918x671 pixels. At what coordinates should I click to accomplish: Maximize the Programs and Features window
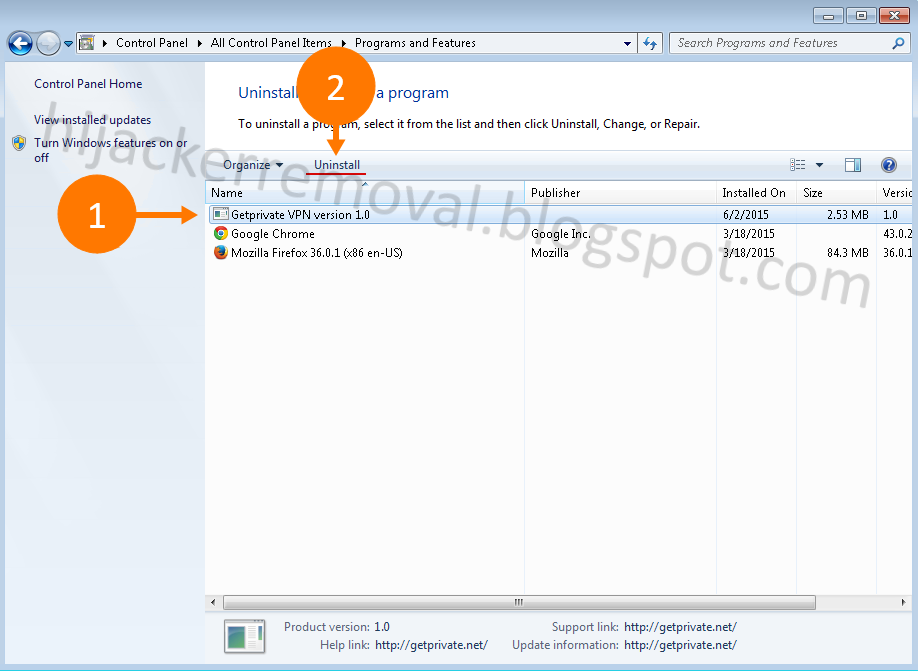pyautogui.click(x=861, y=16)
